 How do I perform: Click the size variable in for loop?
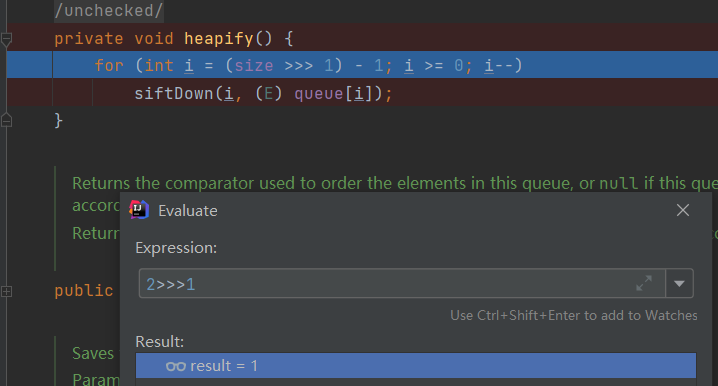(x=254, y=65)
